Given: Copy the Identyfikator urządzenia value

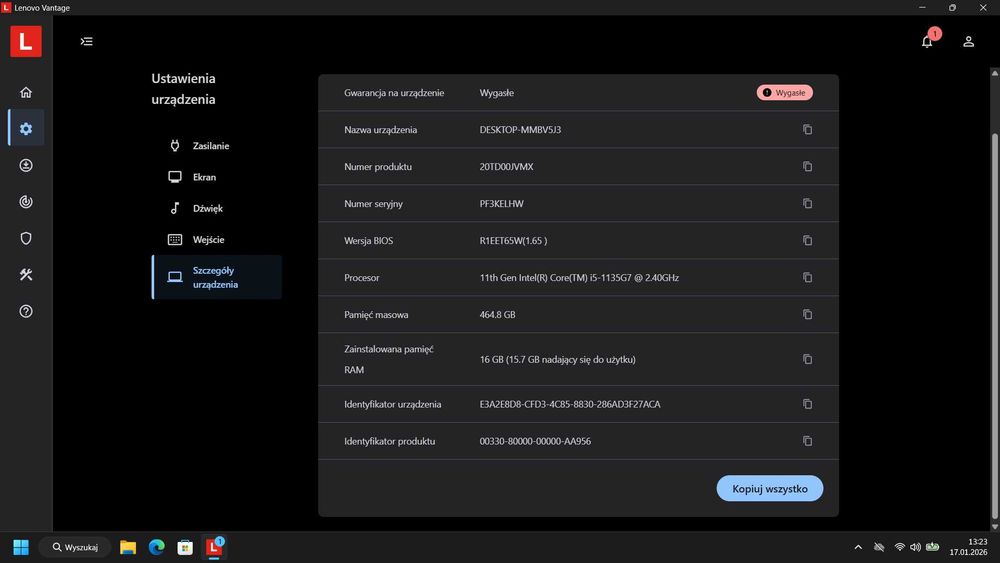Looking at the screenshot, I should pyautogui.click(x=807, y=404).
